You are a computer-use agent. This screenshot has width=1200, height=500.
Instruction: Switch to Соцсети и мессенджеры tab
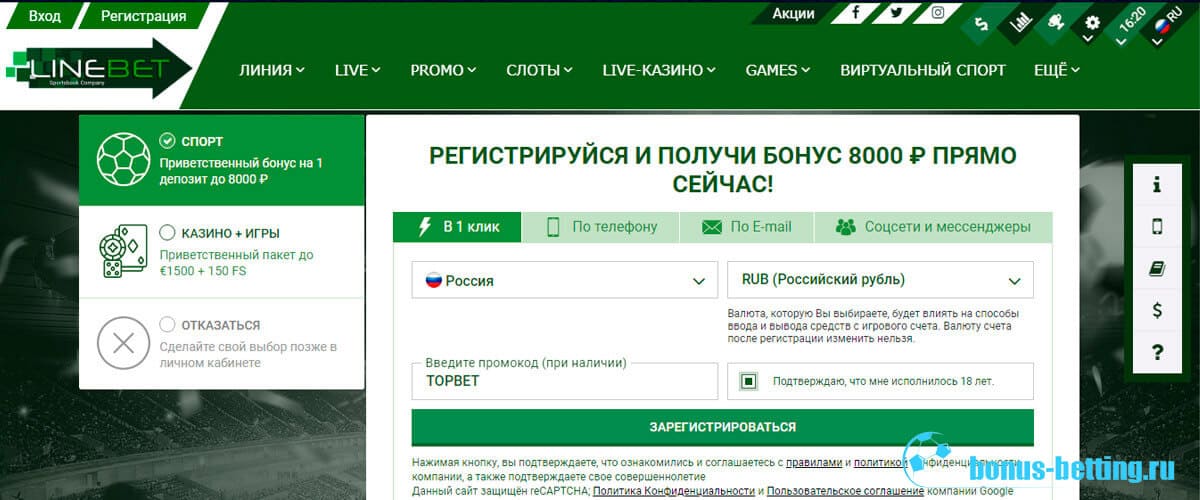[934, 227]
